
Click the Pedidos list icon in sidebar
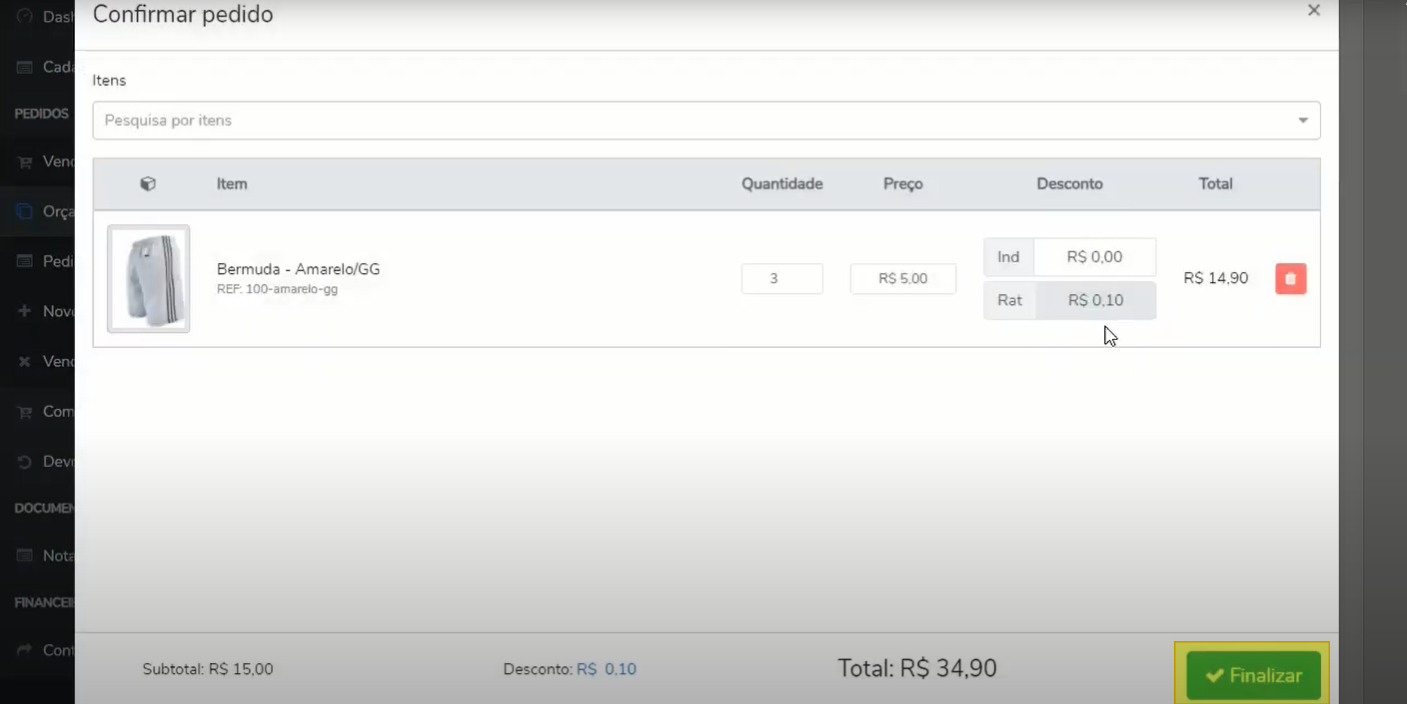[24, 261]
